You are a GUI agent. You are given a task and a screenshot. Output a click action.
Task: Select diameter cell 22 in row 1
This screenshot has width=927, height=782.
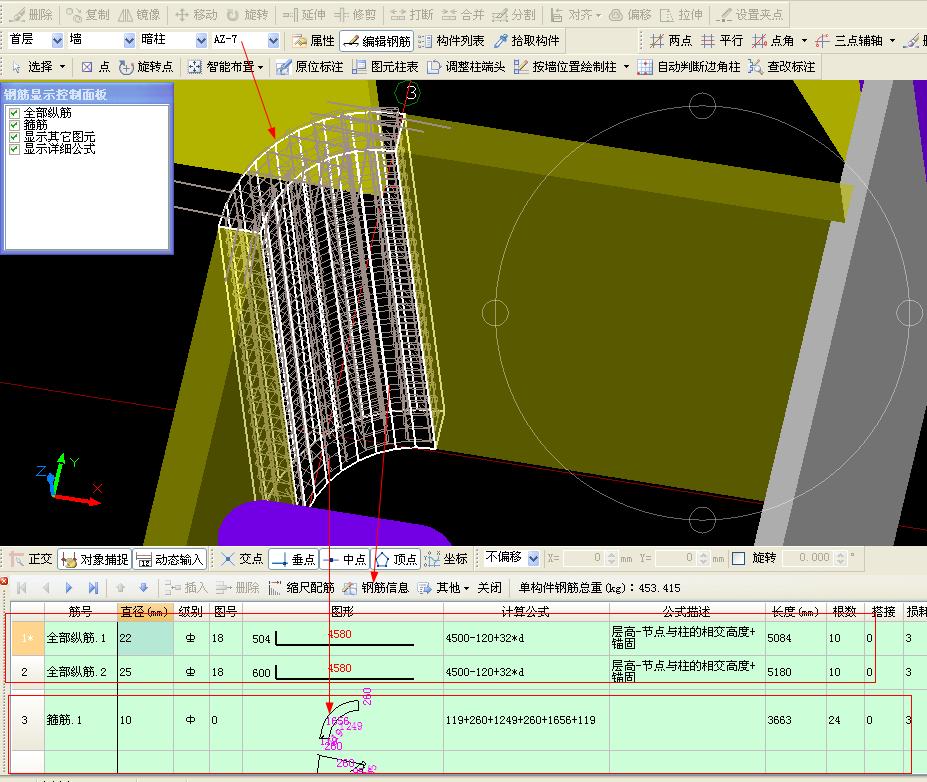tap(145, 638)
